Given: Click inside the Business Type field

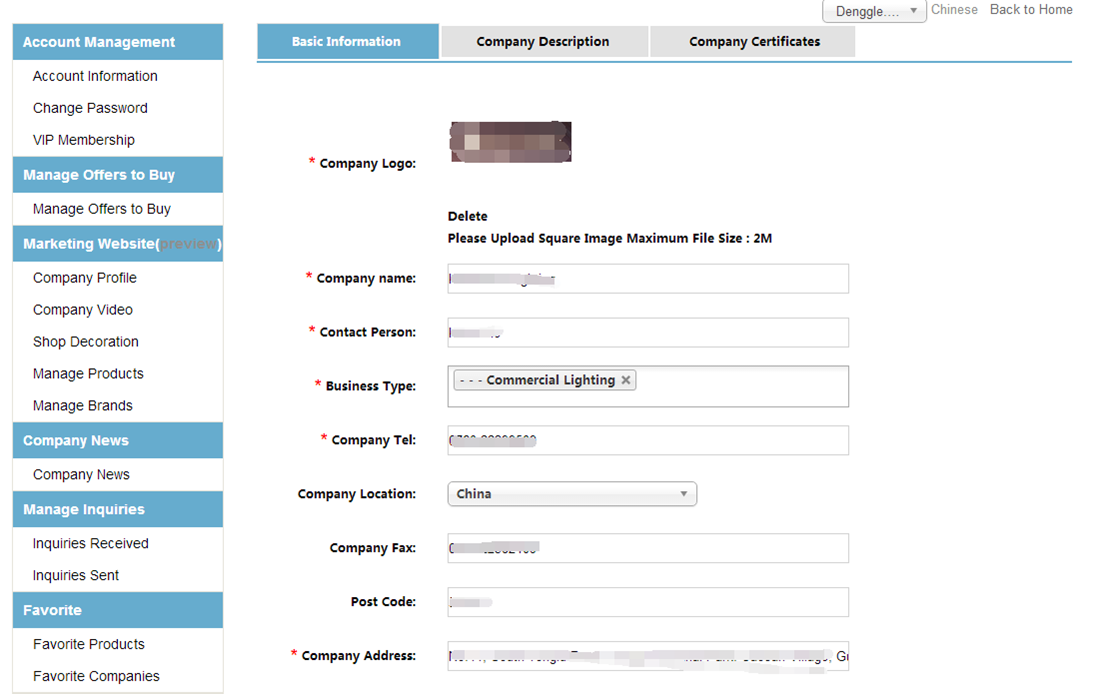Looking at the screenshot, I should (648, 386).
